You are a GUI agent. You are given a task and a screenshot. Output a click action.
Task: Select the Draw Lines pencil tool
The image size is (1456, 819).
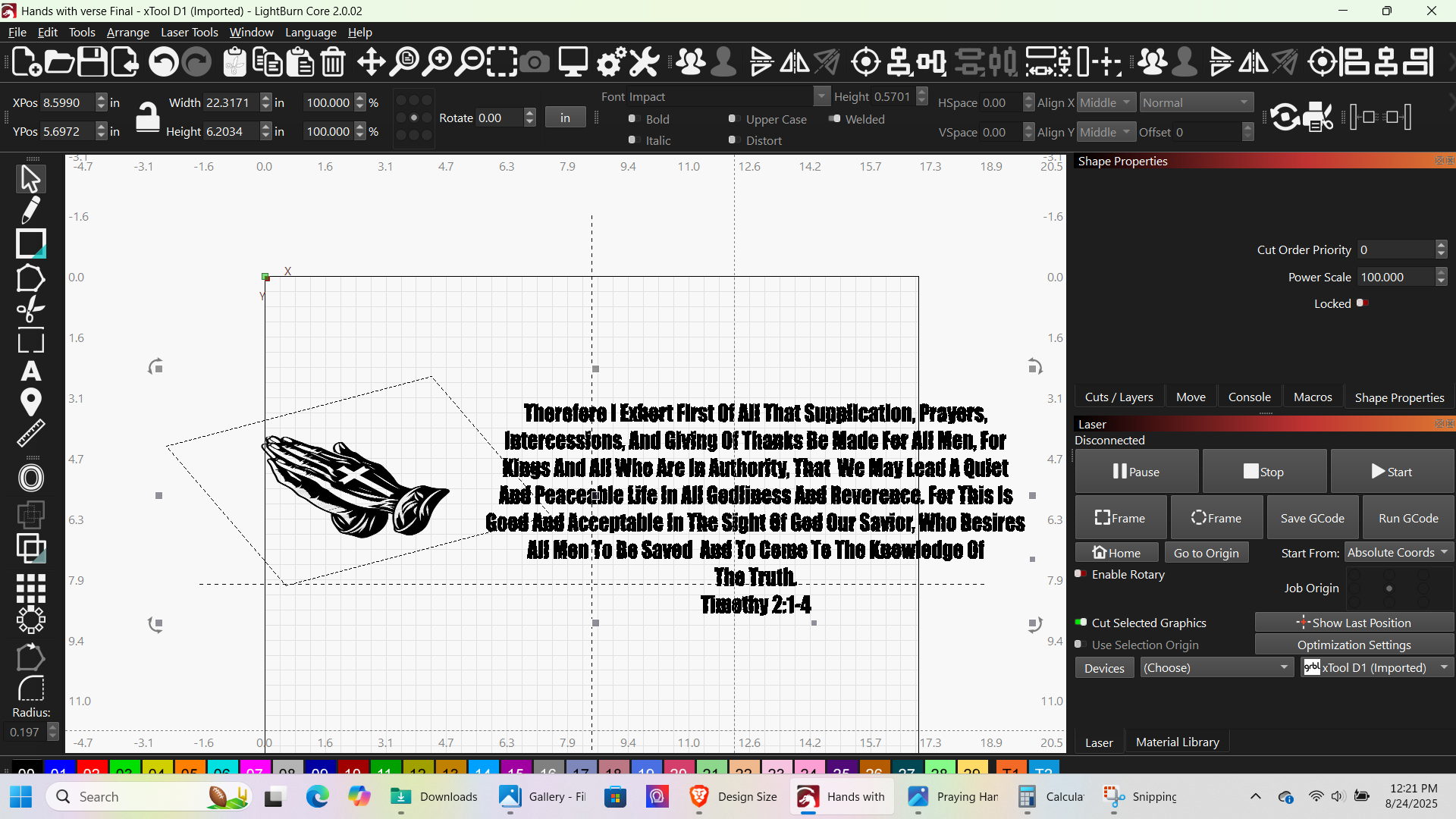[x=30, y=211]
